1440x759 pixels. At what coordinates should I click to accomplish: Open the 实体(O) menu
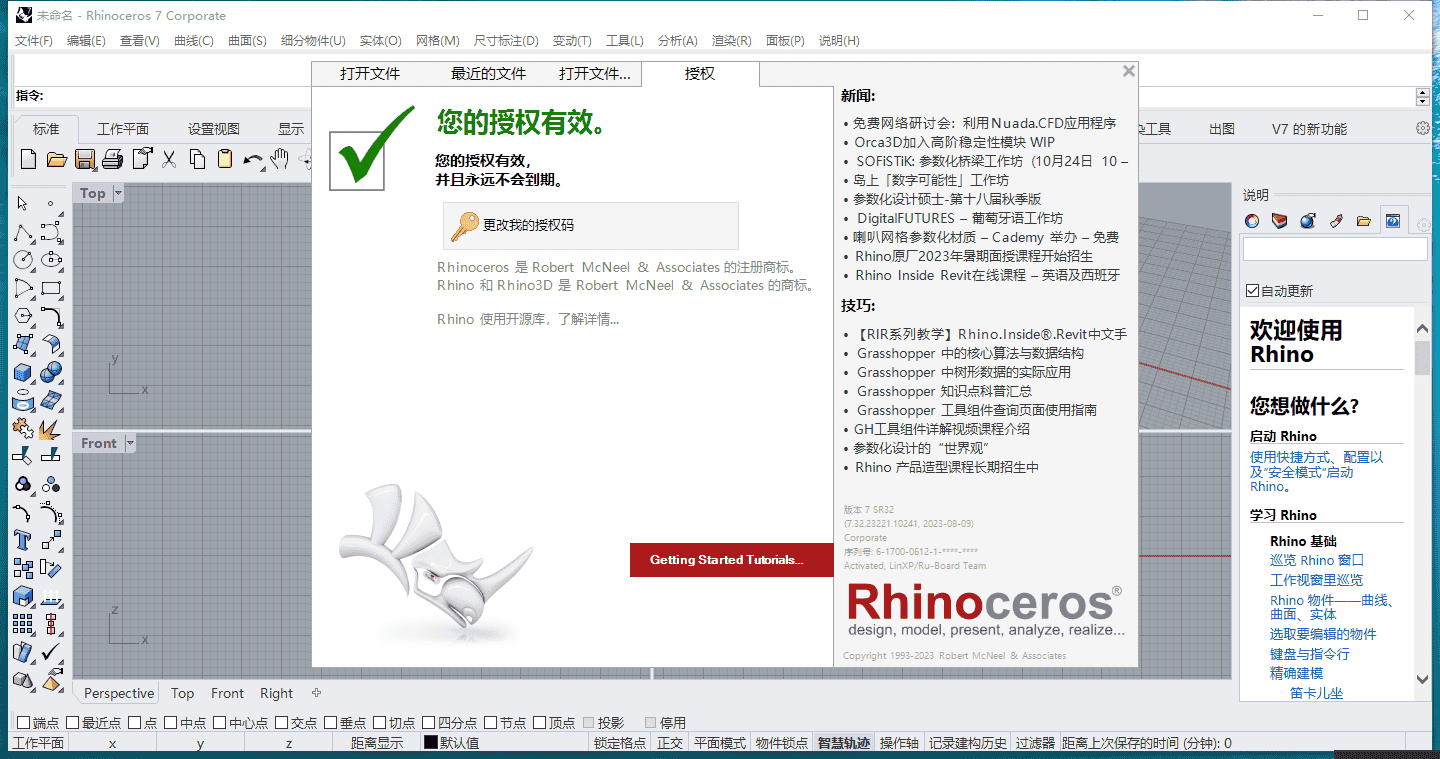(x=380, y=41)
